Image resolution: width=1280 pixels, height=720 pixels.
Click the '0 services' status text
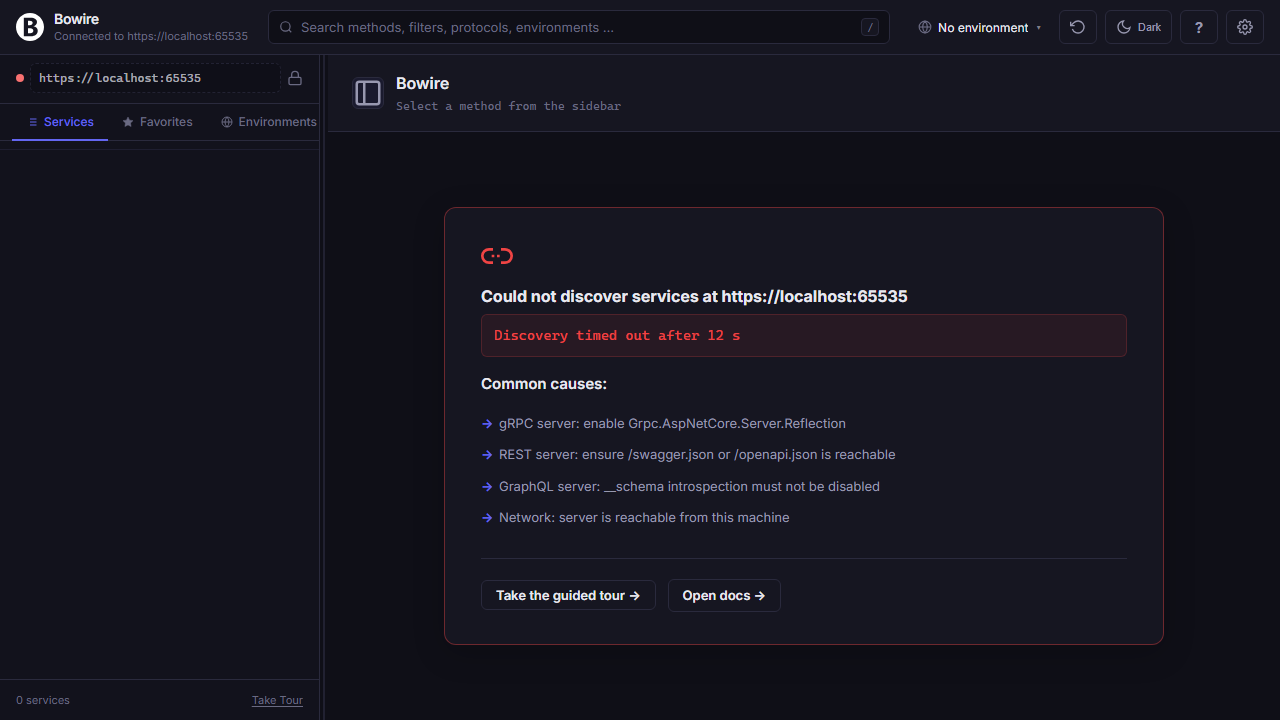coord(43,700)
